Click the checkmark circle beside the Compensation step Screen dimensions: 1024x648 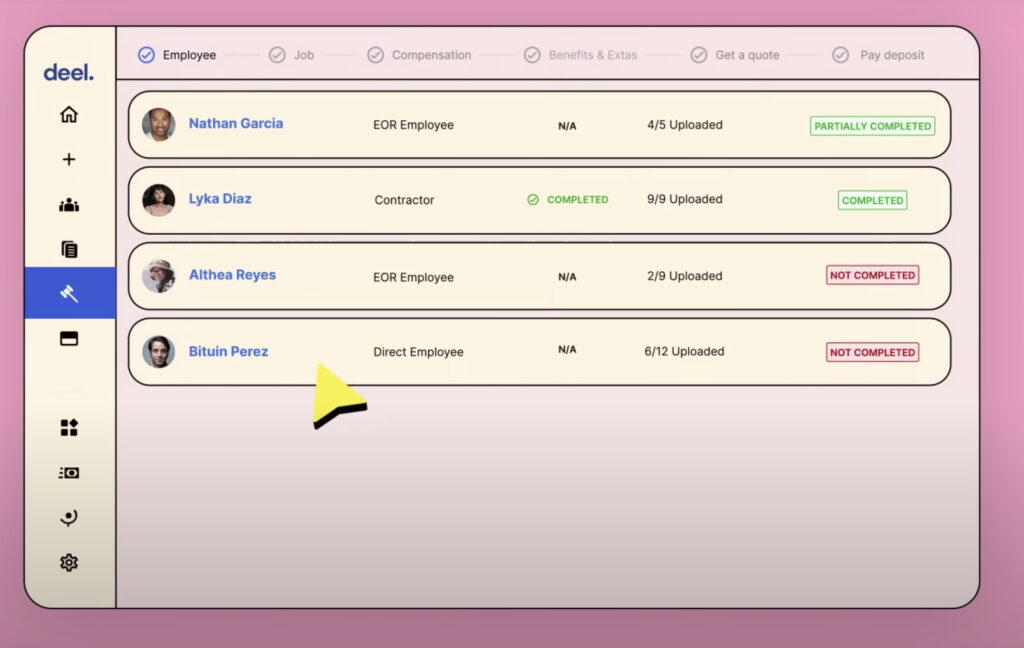pyautogui.click(x=375, y=55)
